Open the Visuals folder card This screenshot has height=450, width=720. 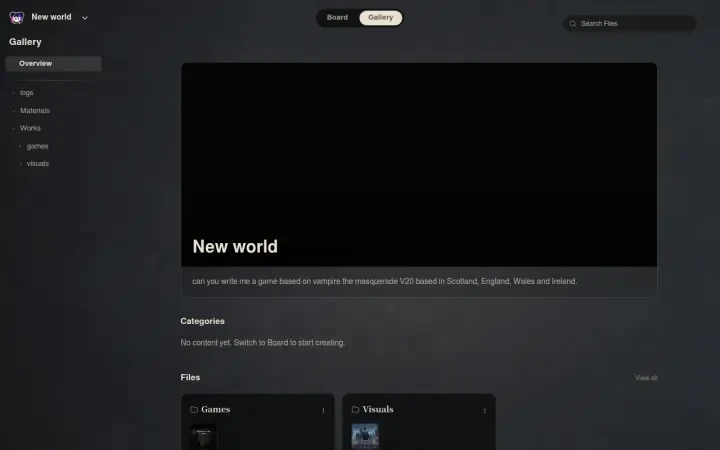tap(419, 422)
